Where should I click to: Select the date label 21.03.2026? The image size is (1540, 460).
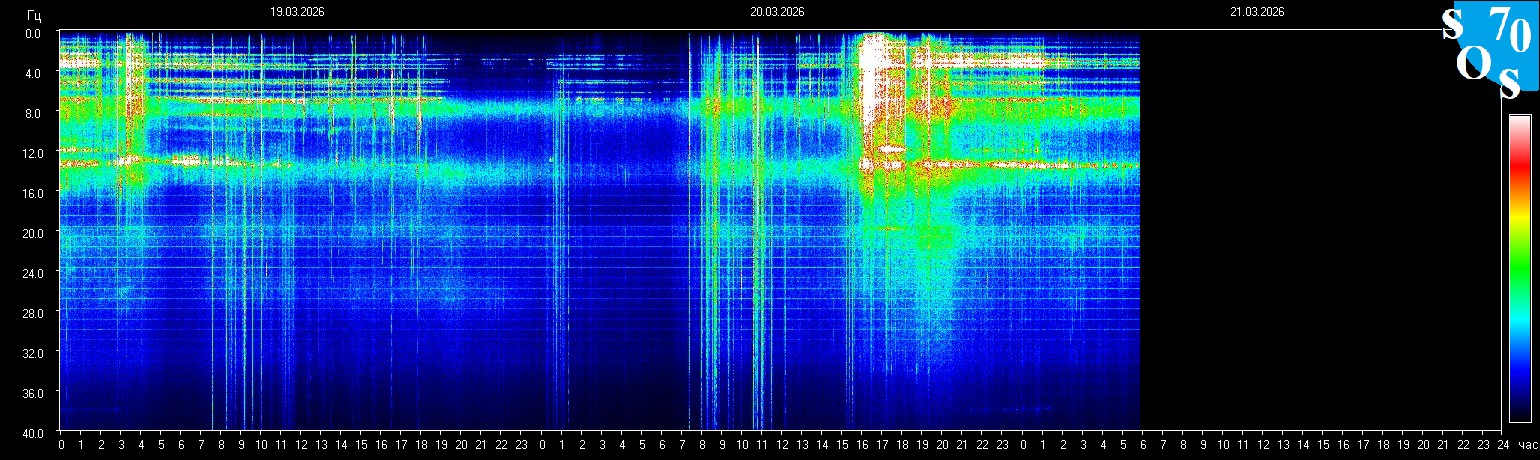click(x=1257, y=12)
